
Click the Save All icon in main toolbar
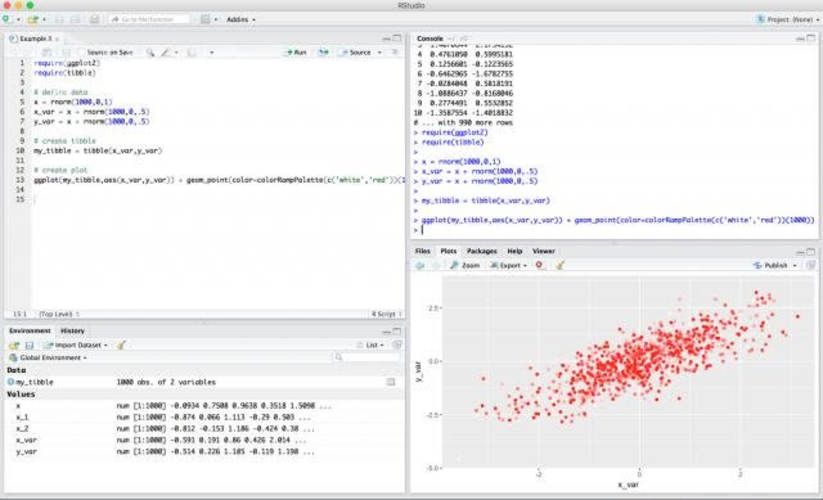[x=75, y=19]
